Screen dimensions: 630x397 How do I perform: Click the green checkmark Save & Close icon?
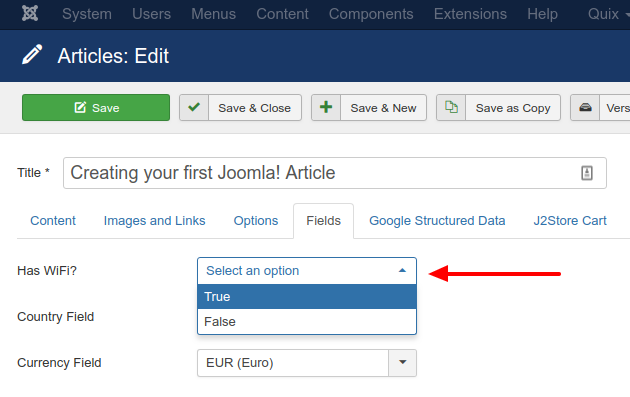194,107
